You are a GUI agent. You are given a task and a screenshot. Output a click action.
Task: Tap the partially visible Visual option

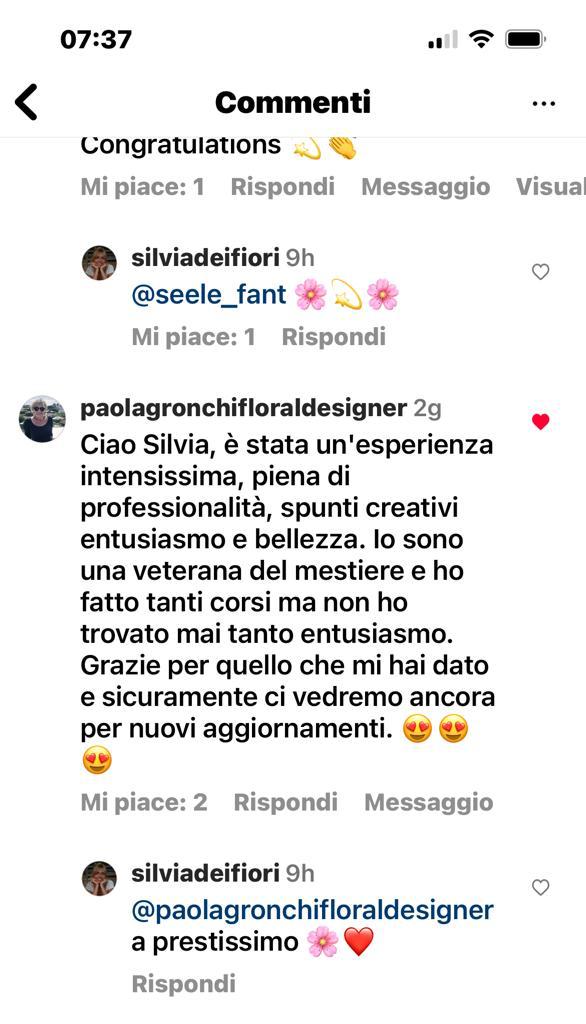click(551, 187)
